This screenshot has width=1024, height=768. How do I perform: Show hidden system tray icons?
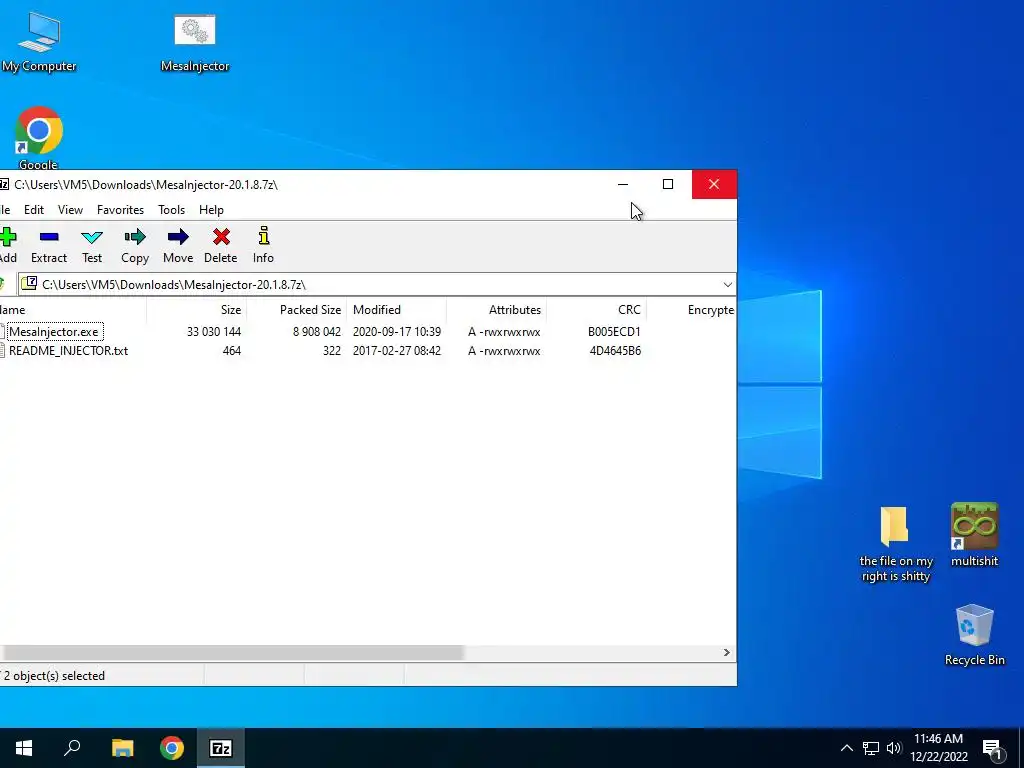pos(846,748)
